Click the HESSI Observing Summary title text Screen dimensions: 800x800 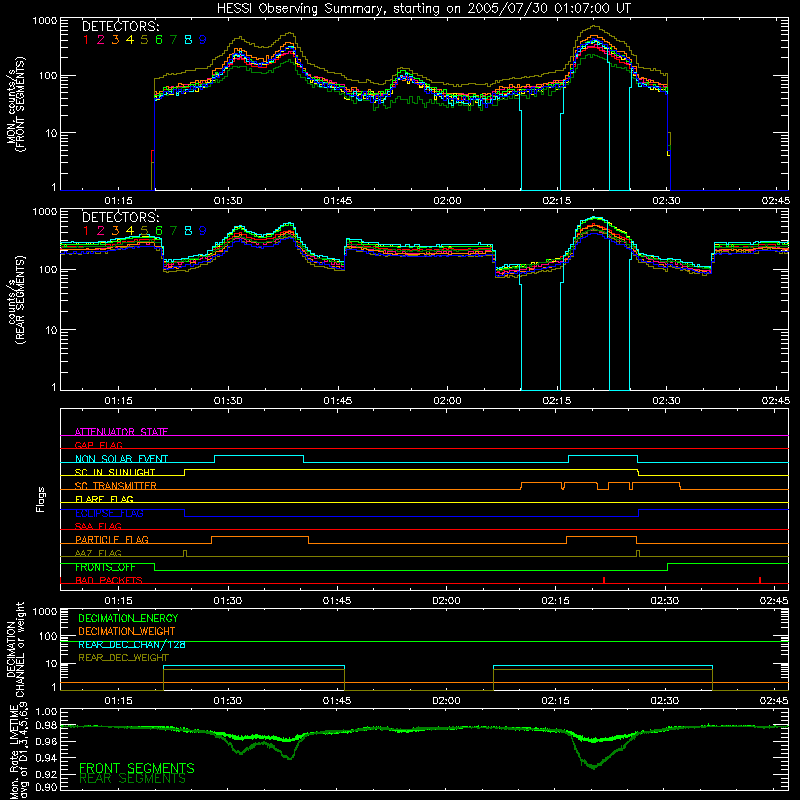[423, 8]
